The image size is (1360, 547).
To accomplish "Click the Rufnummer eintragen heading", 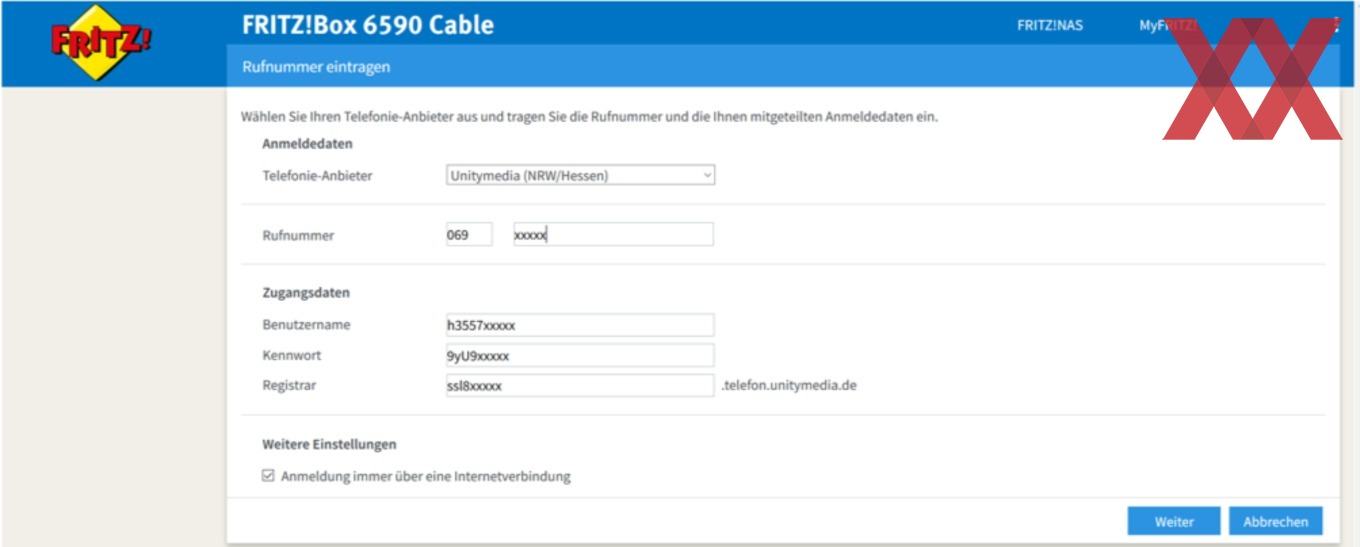I will click(316, 67).
